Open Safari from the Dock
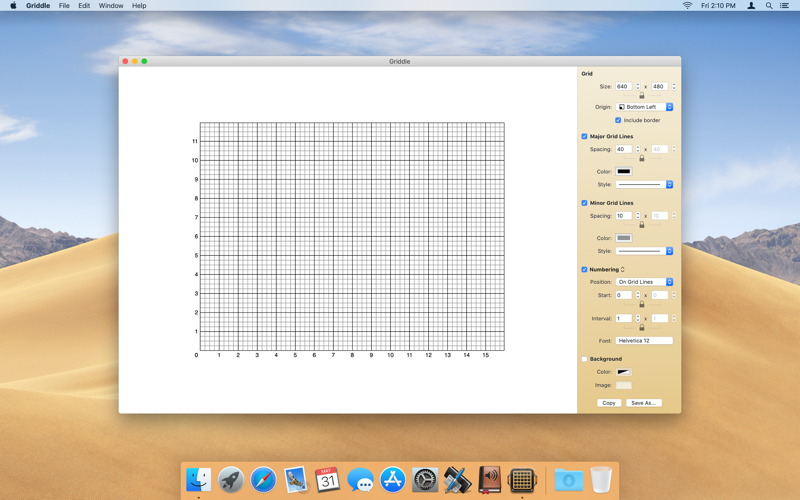 pyautogui.click(x=263, y=480)
